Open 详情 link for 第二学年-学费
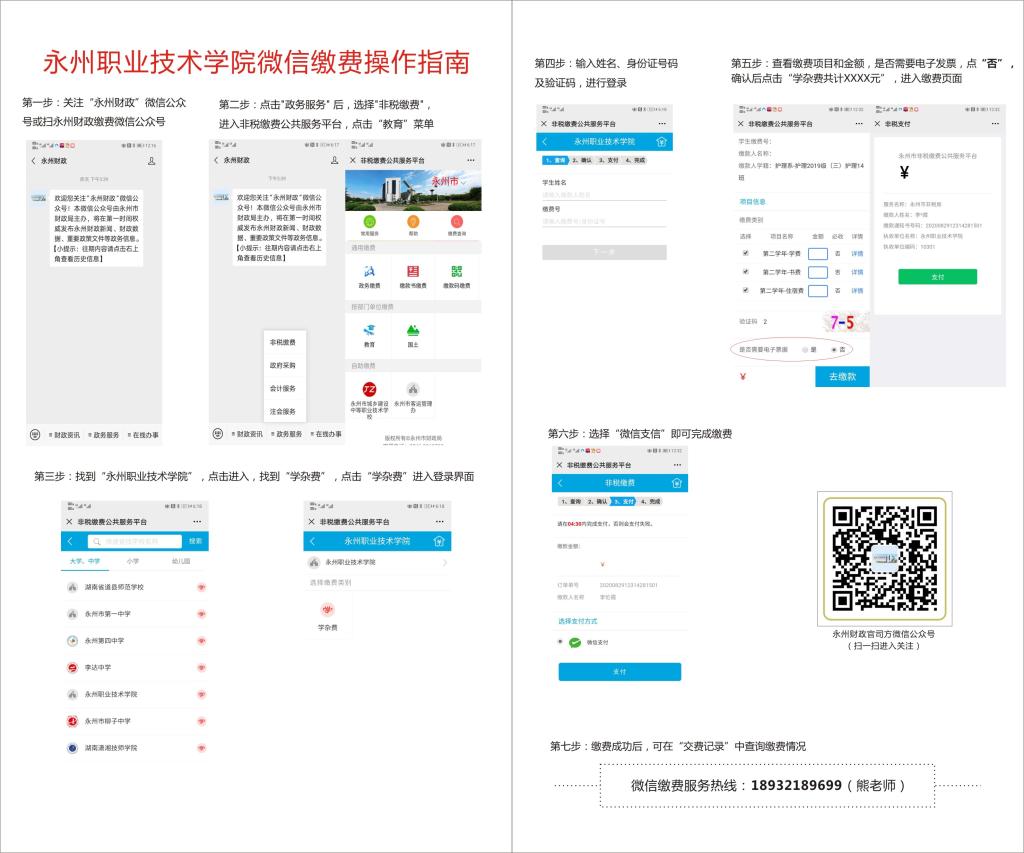1024x853 pixels. tap(857, 253)
